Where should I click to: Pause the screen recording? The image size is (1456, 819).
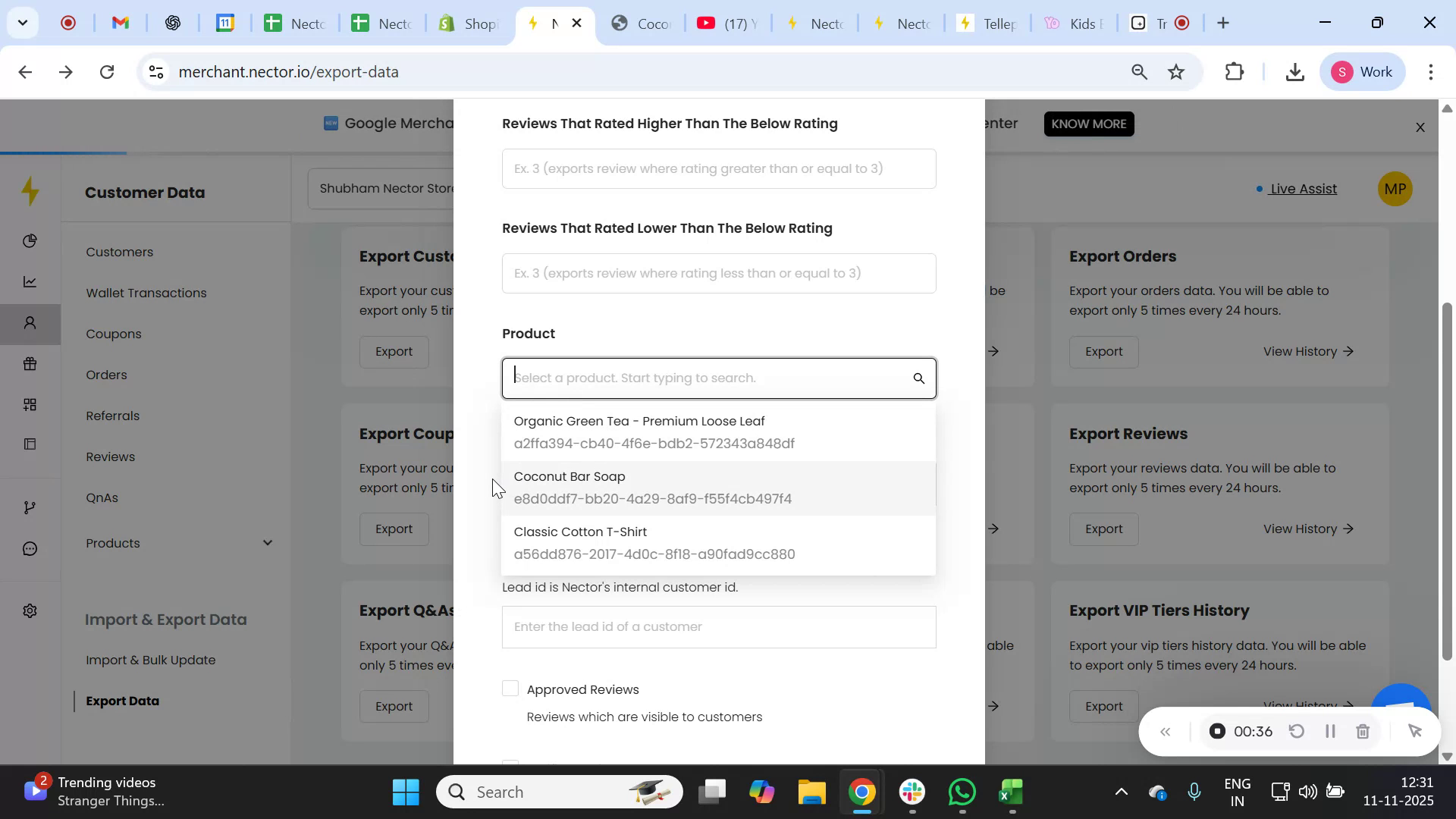click(1329, 731)
